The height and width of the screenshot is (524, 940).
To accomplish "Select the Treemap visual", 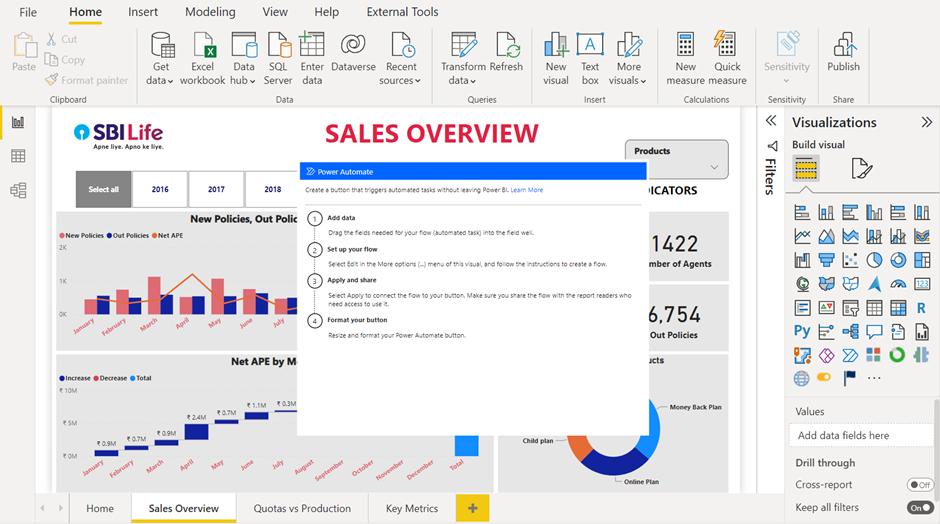I will [922, 260].
